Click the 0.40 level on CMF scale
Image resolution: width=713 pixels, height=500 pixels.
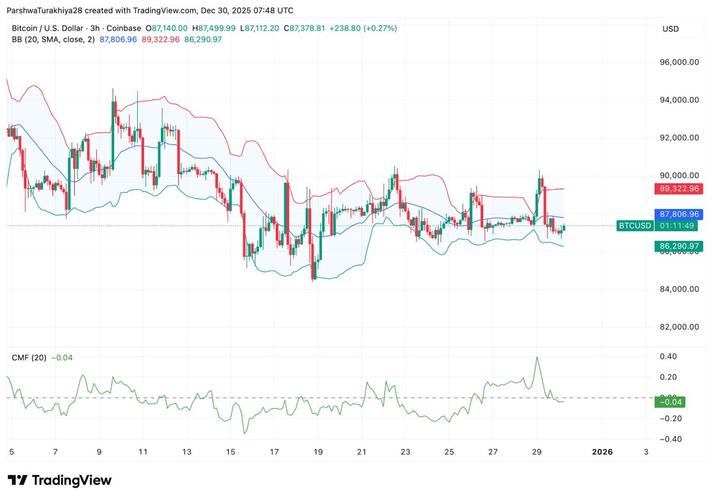pos(670,357)
